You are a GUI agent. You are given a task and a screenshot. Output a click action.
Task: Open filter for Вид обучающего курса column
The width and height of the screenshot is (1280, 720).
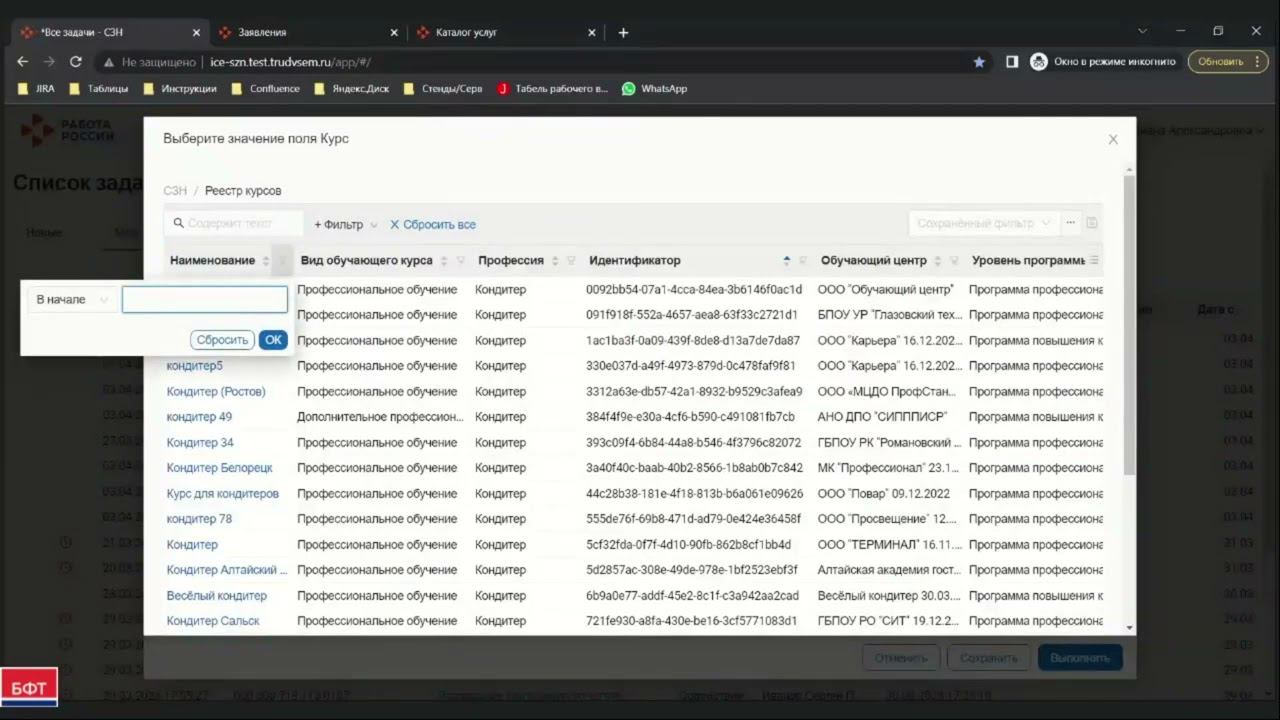click(461, 261)
